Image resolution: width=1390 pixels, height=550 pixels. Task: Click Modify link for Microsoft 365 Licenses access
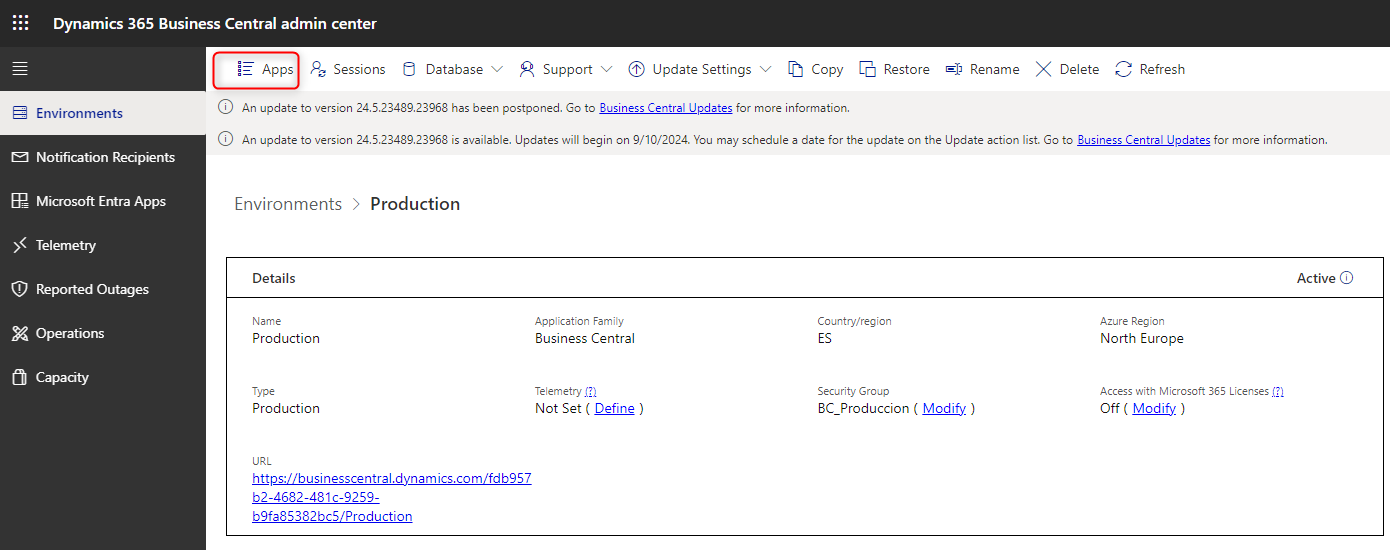[1154, 408]
